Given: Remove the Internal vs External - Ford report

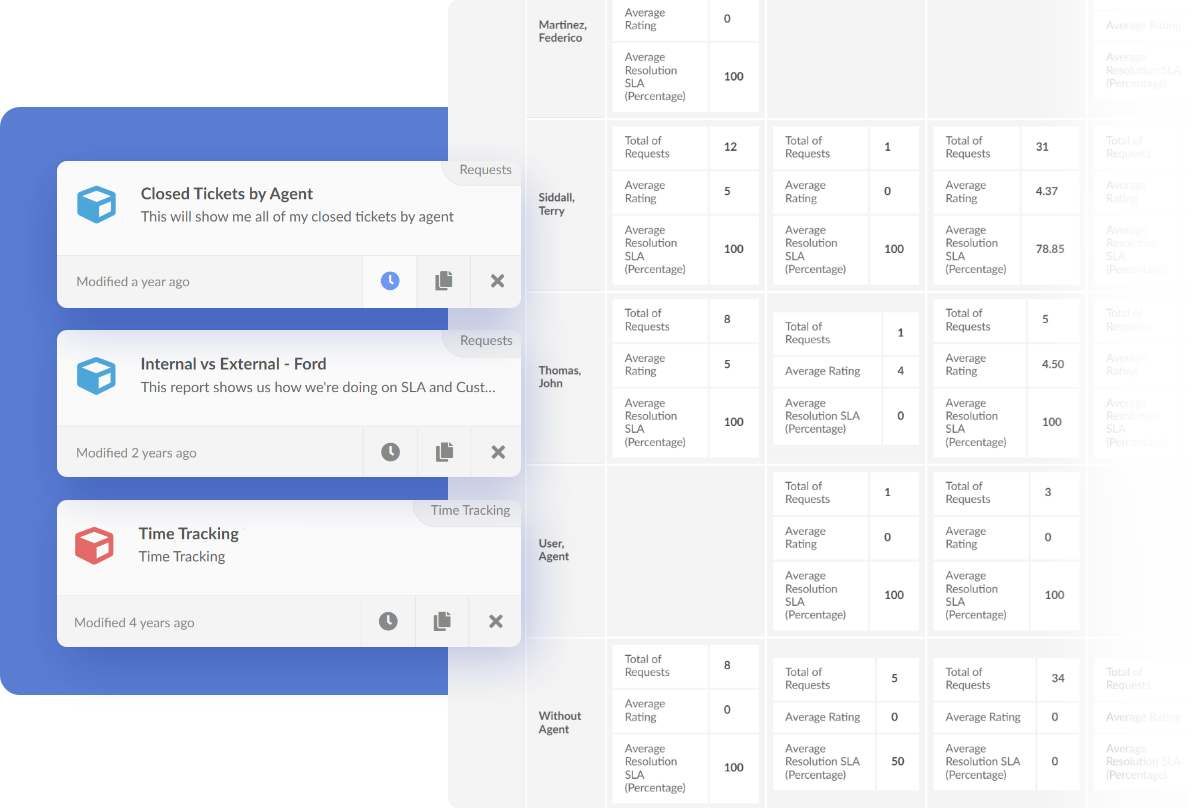Looking at the screenshot, I should coord(496,451).
